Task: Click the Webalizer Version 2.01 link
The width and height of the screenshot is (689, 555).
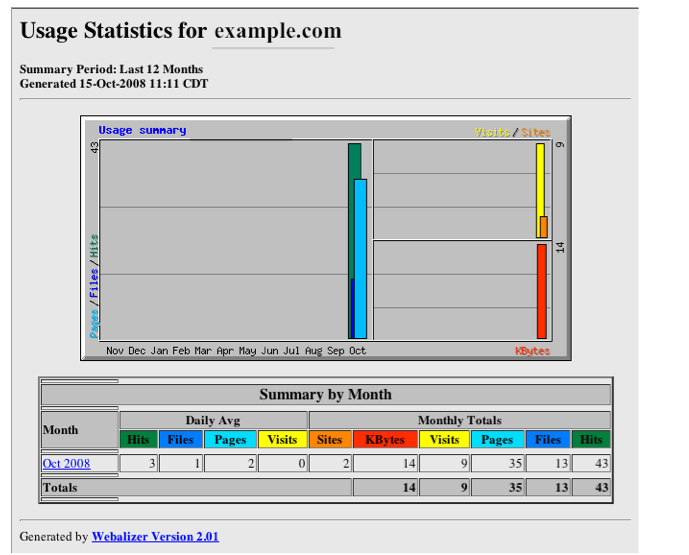Action: pos(155,537)
